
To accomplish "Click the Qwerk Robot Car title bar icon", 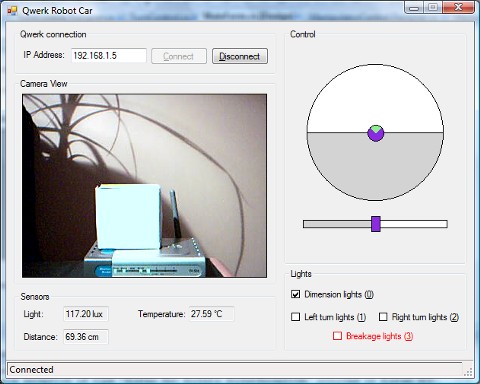I will point(12,11).
